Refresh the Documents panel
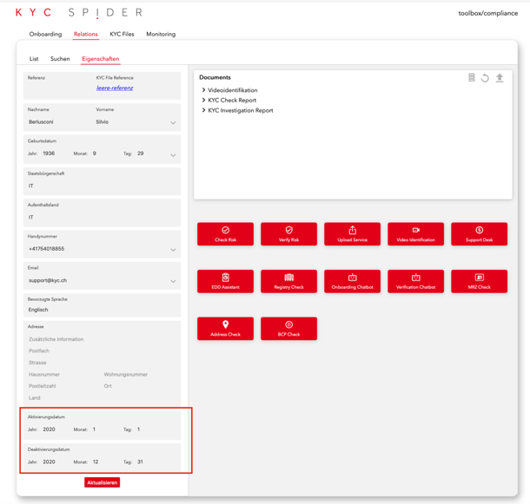Screen dimensions: 530x504 click(x=485, y=78)
